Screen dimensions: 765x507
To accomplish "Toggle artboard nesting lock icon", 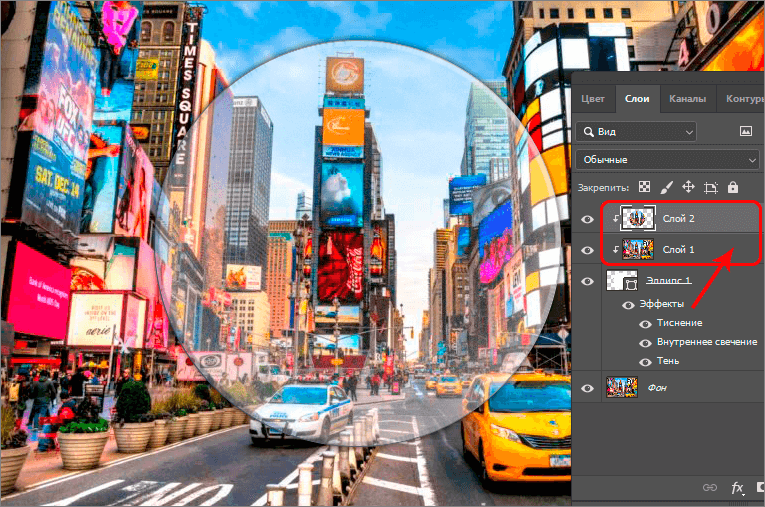I will [x=711, y=187].
